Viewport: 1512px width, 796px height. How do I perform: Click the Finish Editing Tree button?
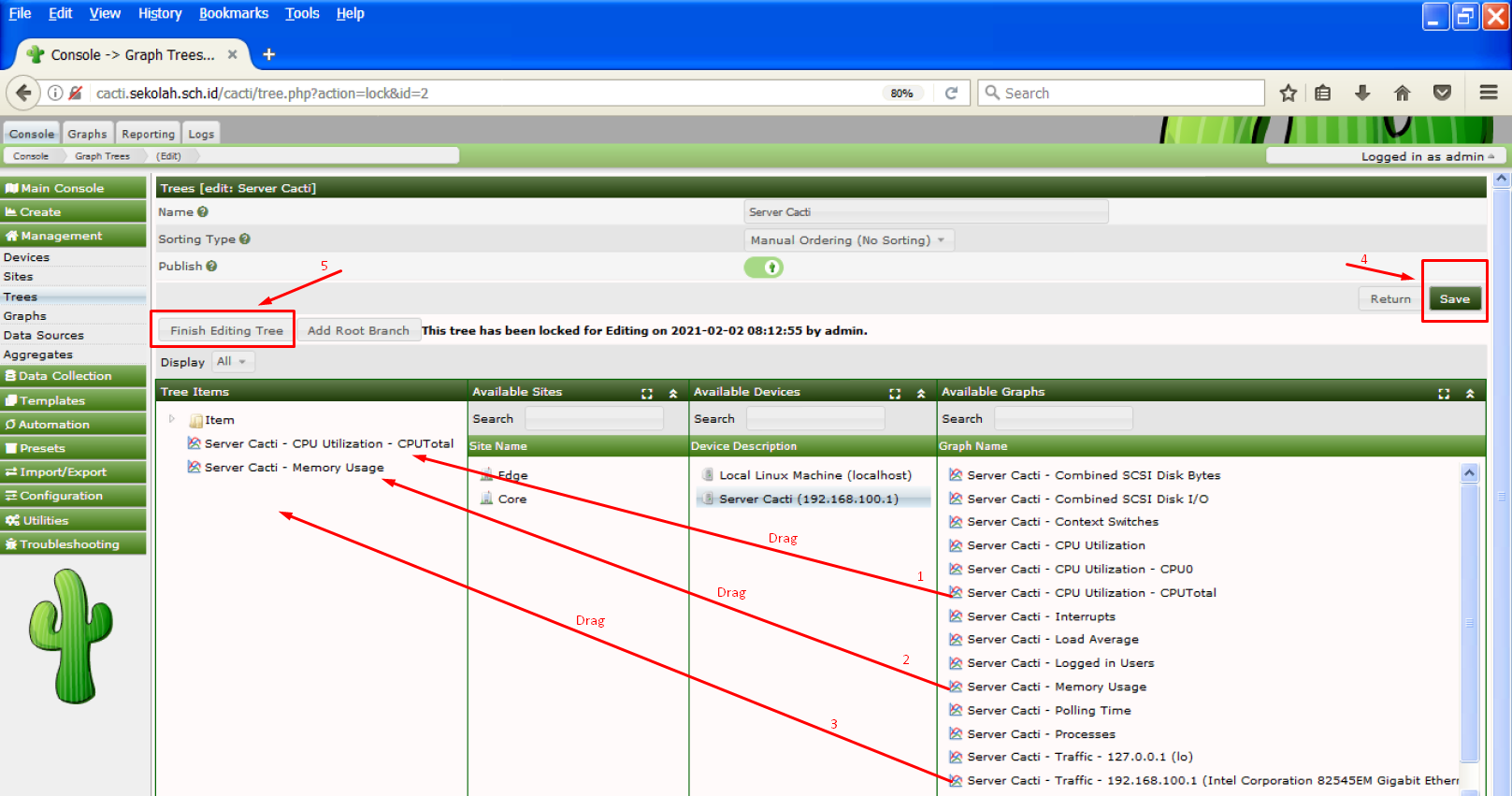pos(226,330)
